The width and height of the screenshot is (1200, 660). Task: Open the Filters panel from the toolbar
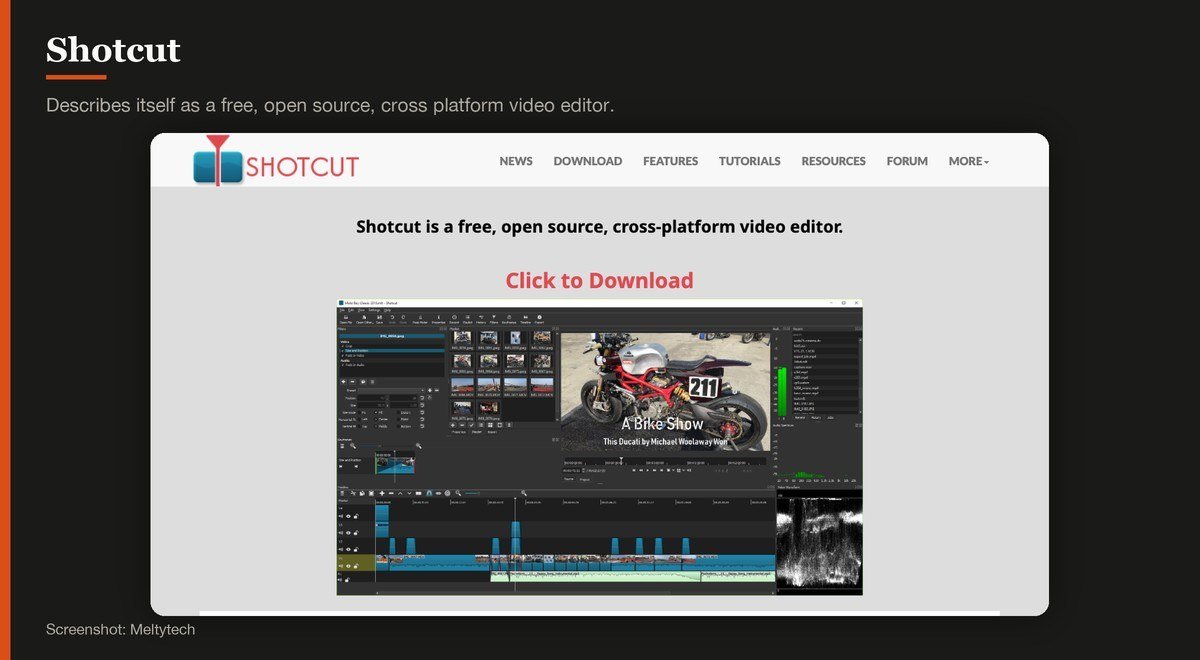point(494,320)
